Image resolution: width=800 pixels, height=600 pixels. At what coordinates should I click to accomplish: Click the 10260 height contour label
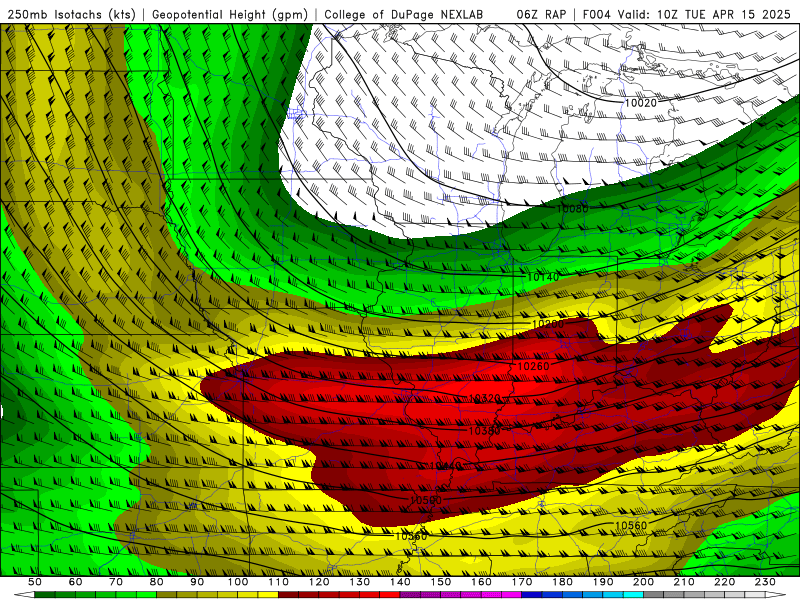pyautogui.click(x=534, y=366)
